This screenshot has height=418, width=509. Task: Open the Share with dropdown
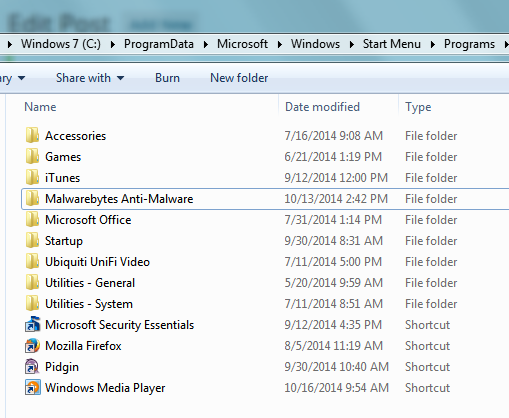[x=90, y=78]
